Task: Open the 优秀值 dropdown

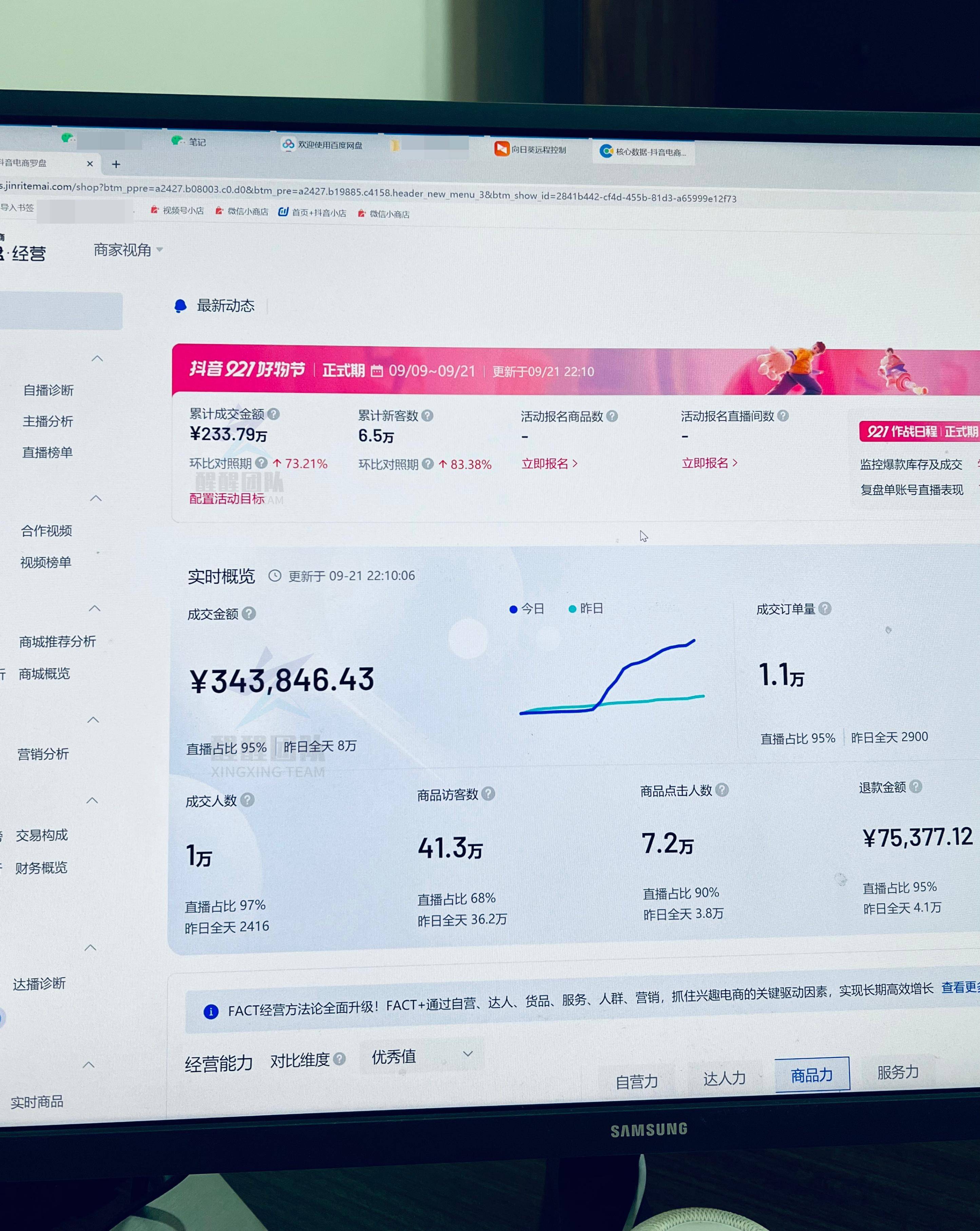Action: [x=421, y=1056]
